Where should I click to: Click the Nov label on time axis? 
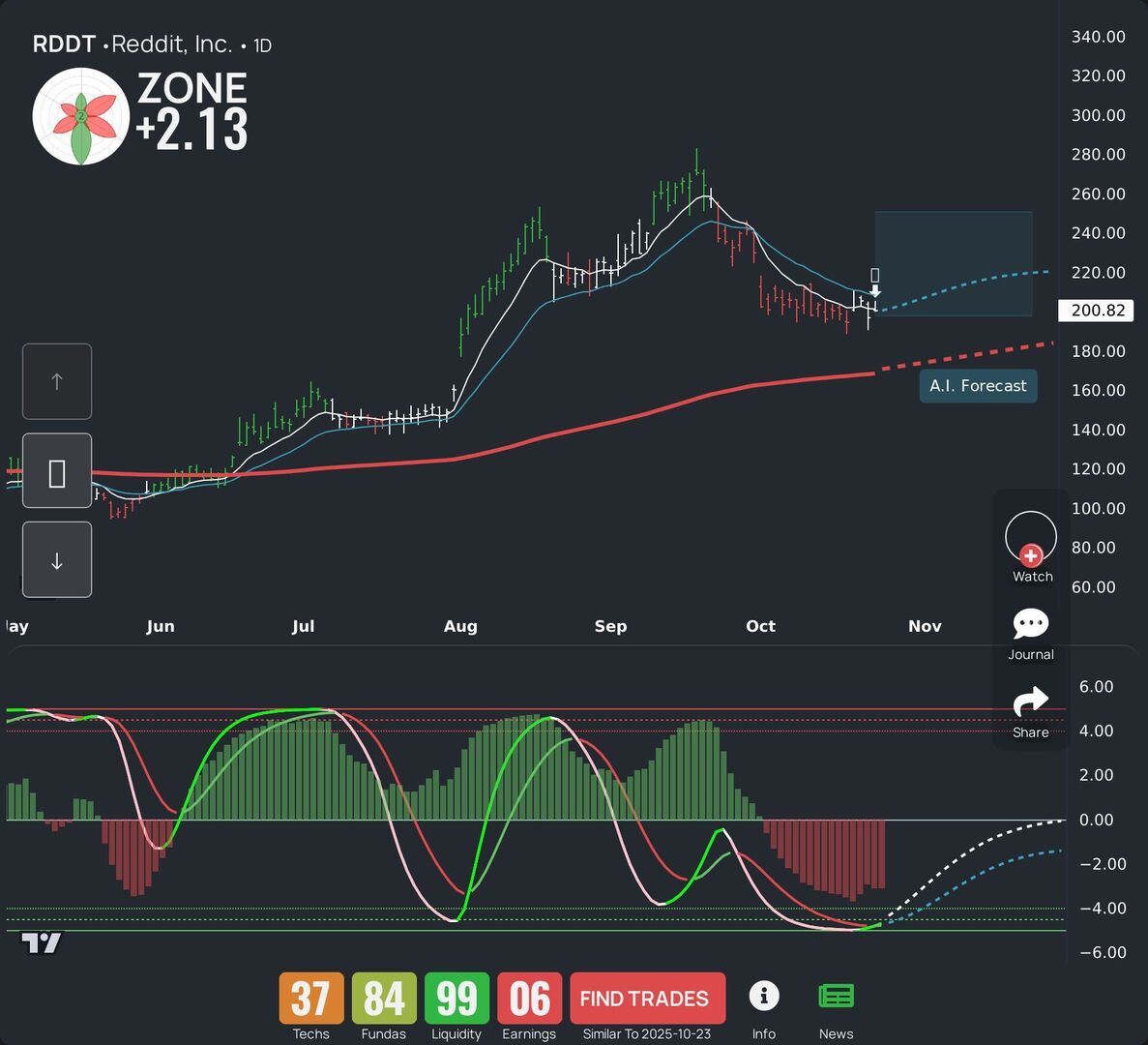(x=925, y=626)
